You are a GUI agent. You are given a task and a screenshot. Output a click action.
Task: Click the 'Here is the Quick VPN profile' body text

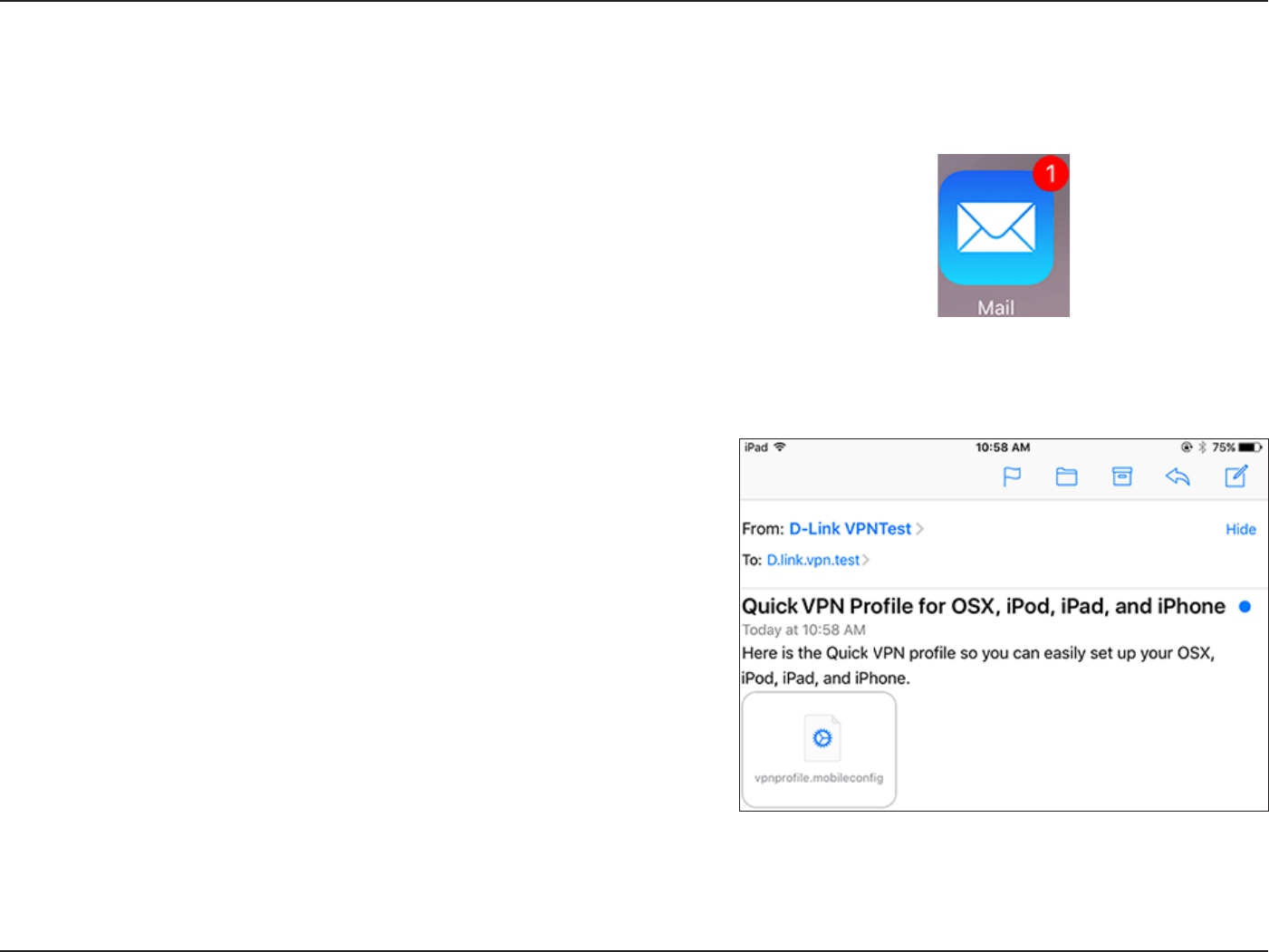[978, 666]
